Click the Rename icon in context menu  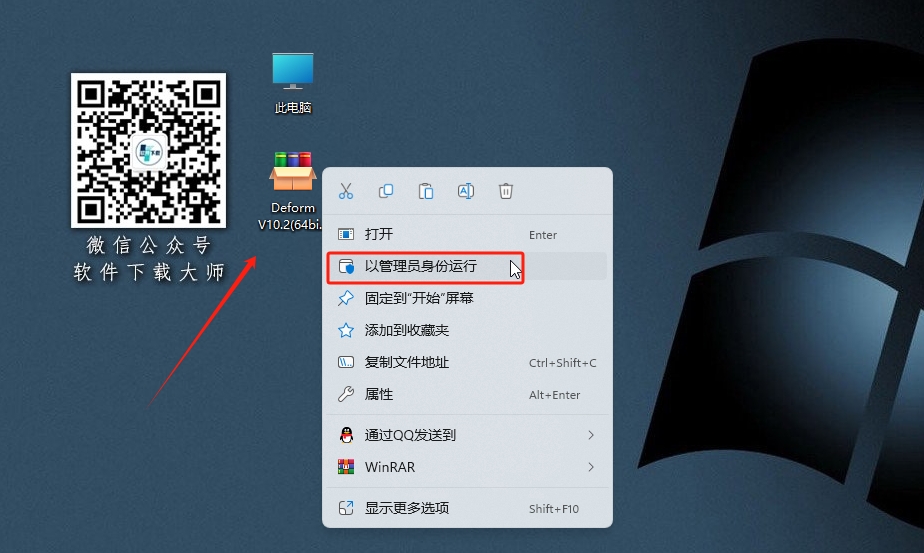466,191
